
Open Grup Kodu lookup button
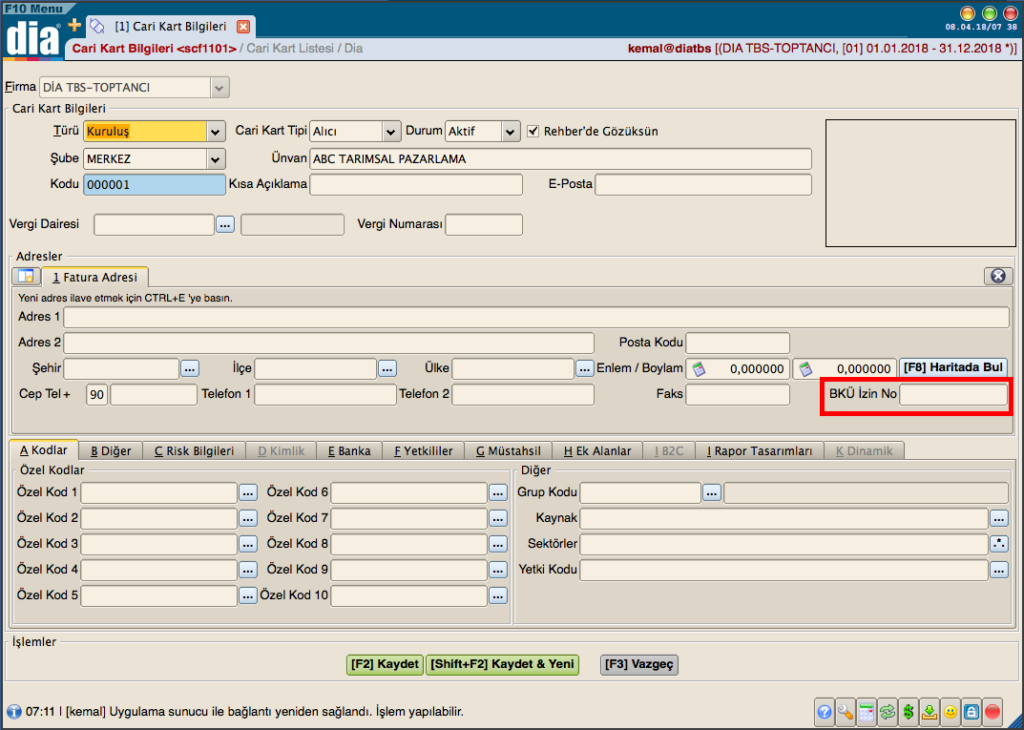712,493
